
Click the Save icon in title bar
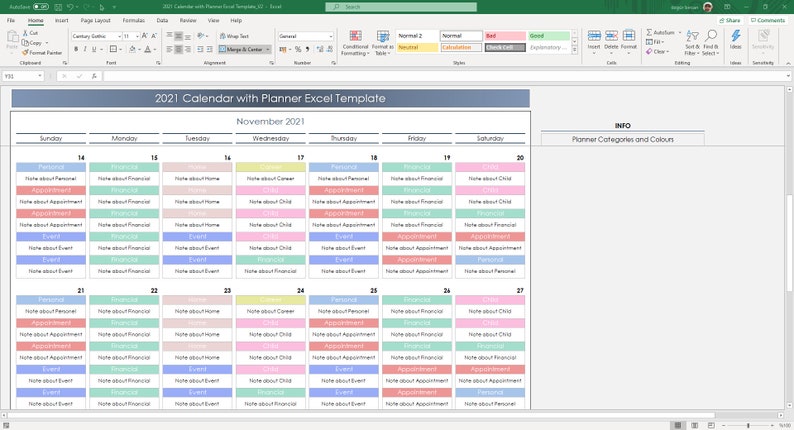(58, 7)
